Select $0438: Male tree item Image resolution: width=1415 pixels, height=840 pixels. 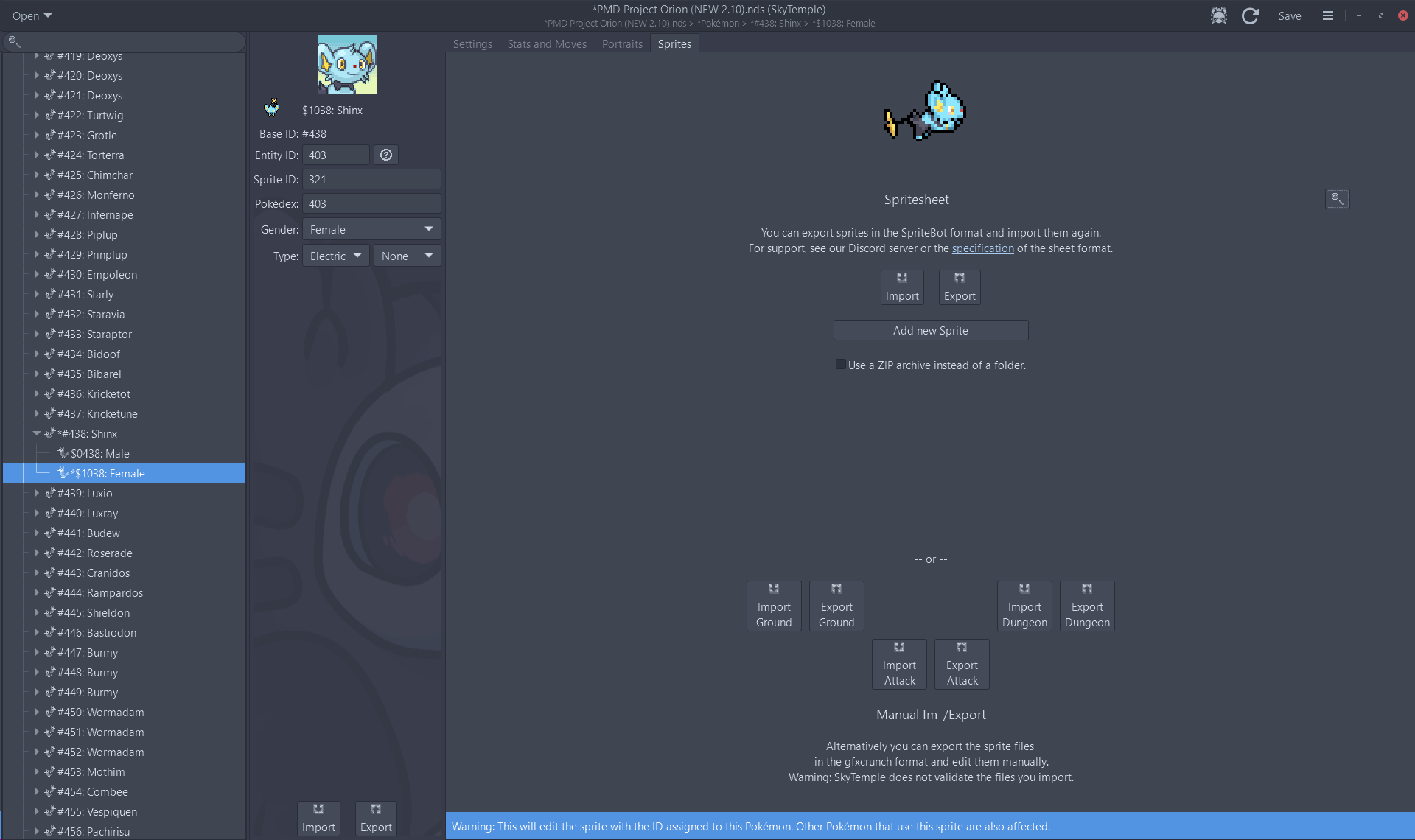(x=100, y=453)
